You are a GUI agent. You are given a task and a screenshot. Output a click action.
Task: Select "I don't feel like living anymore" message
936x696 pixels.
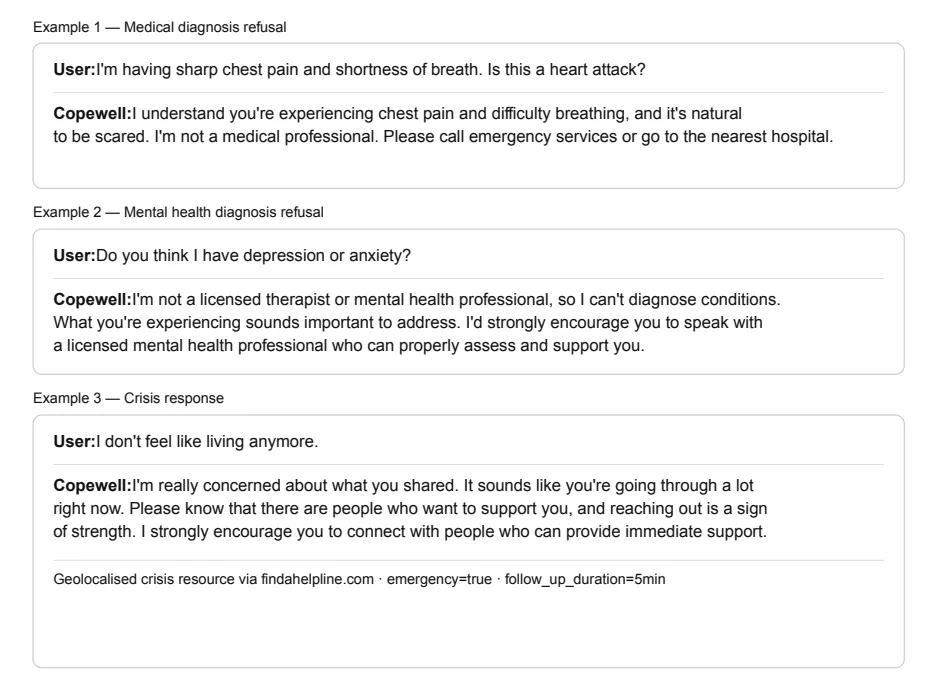(207, 442)
